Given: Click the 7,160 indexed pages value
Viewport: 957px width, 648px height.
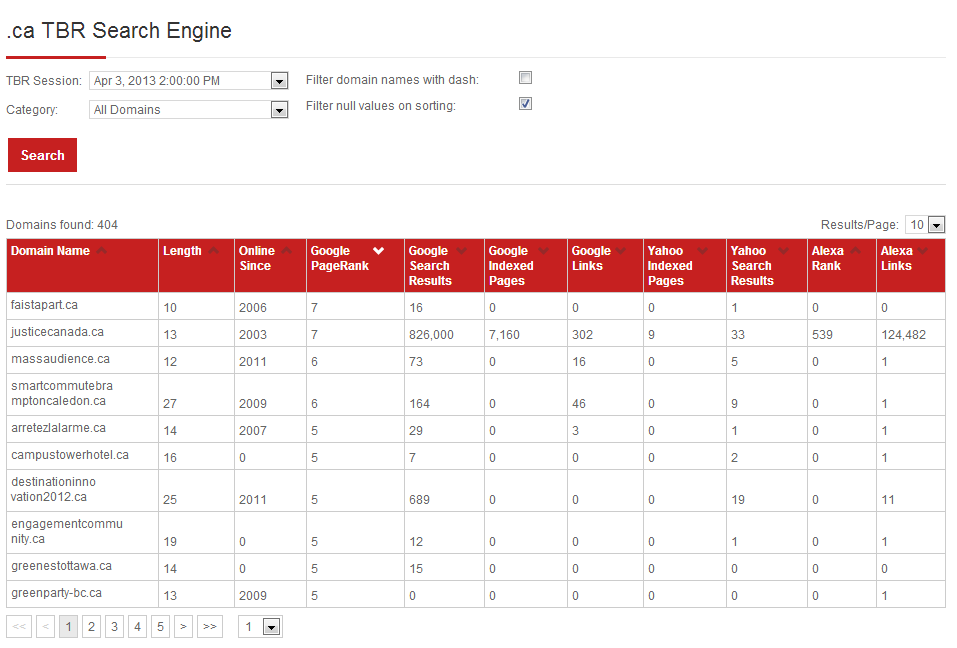Looking at the screenshot, I should (x=504, y=335).
